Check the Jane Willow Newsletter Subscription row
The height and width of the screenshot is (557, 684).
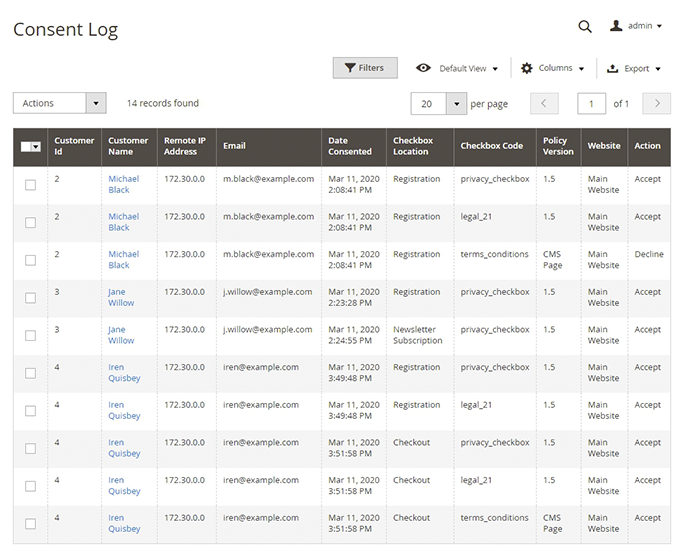click(30, 335)
